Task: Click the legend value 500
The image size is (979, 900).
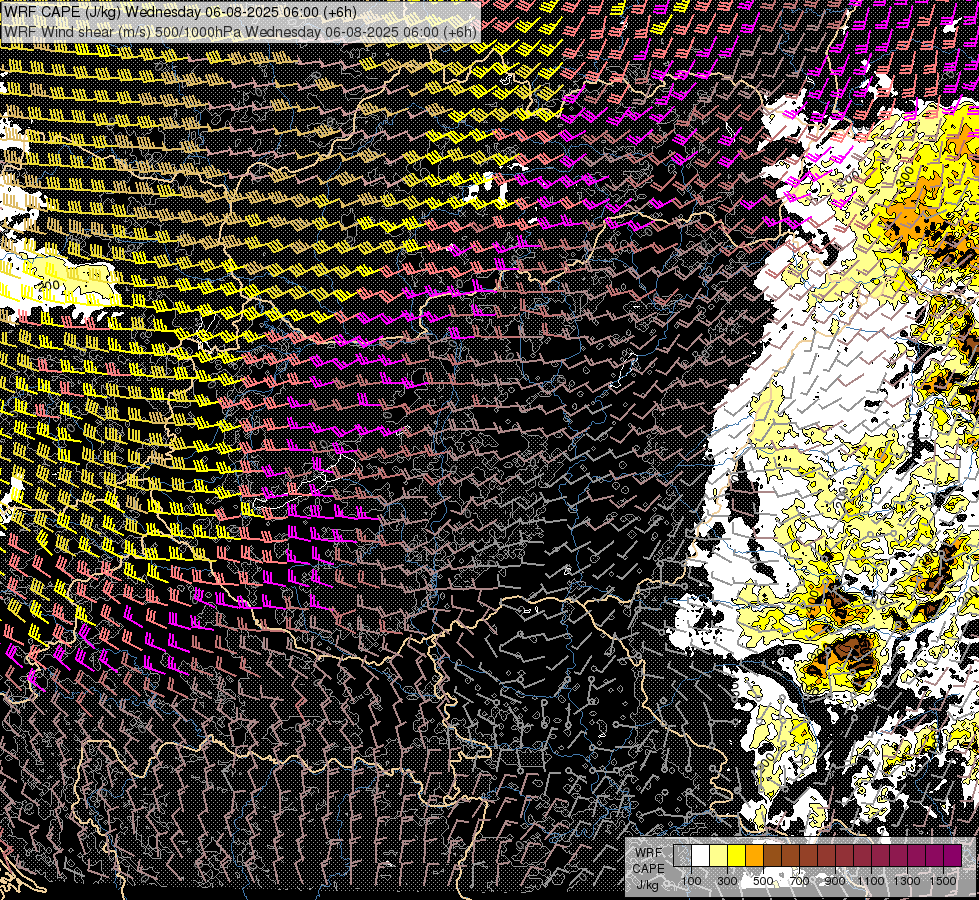Action: (763, 881)
